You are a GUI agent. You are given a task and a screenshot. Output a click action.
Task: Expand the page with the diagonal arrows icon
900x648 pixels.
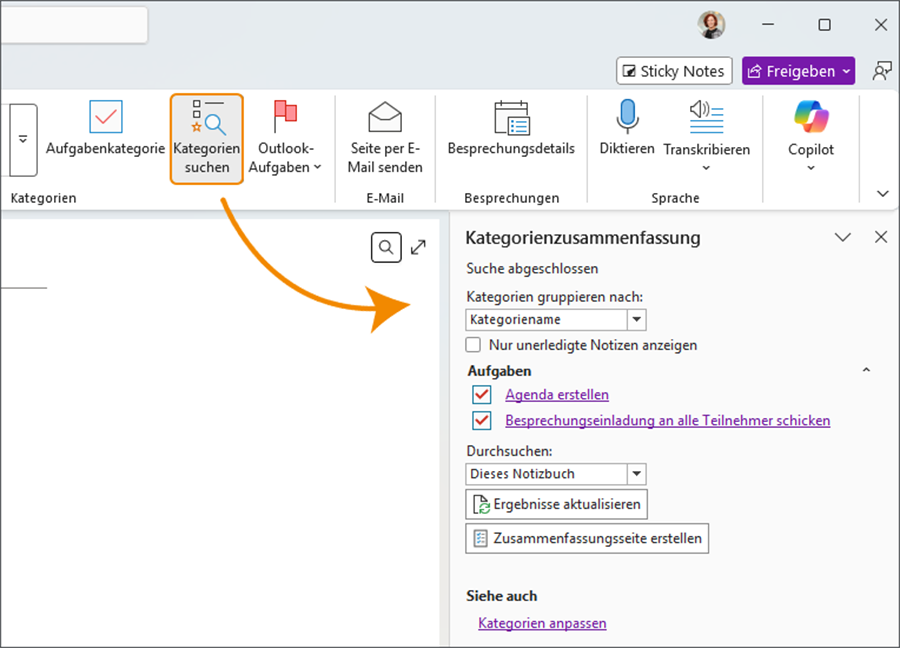point(419,247)
